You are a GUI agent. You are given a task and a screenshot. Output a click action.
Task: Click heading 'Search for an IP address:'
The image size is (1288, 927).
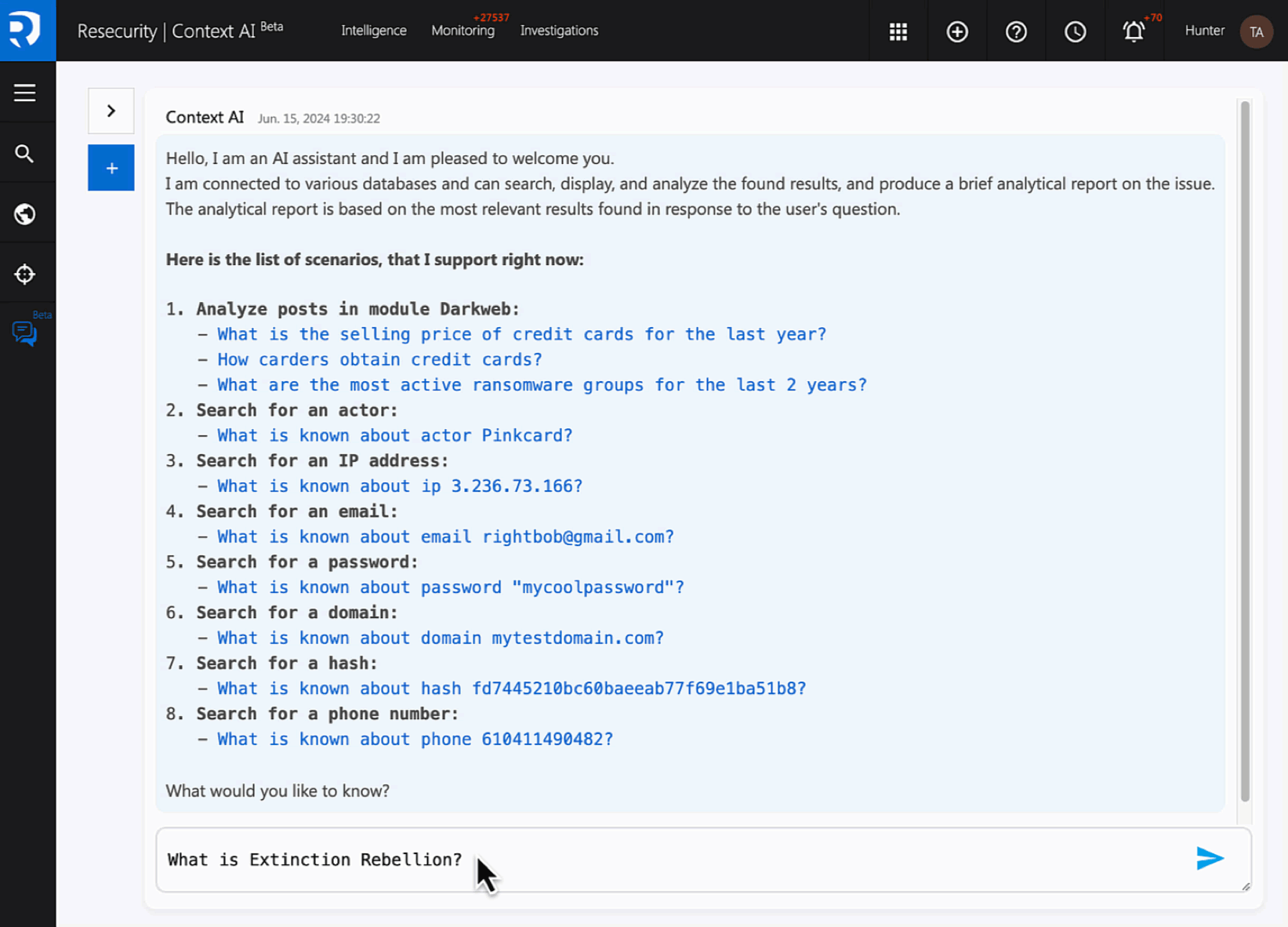[322, 461]
